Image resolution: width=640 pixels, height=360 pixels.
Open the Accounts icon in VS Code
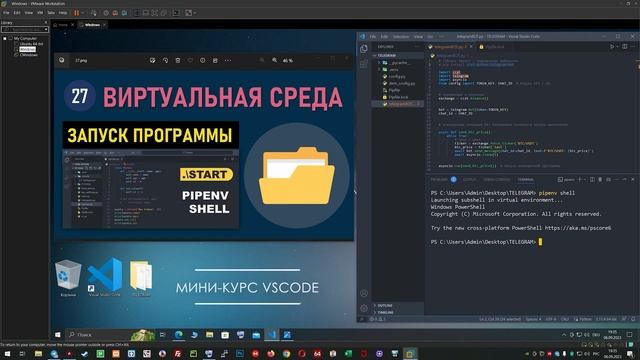tap(364, 293)
